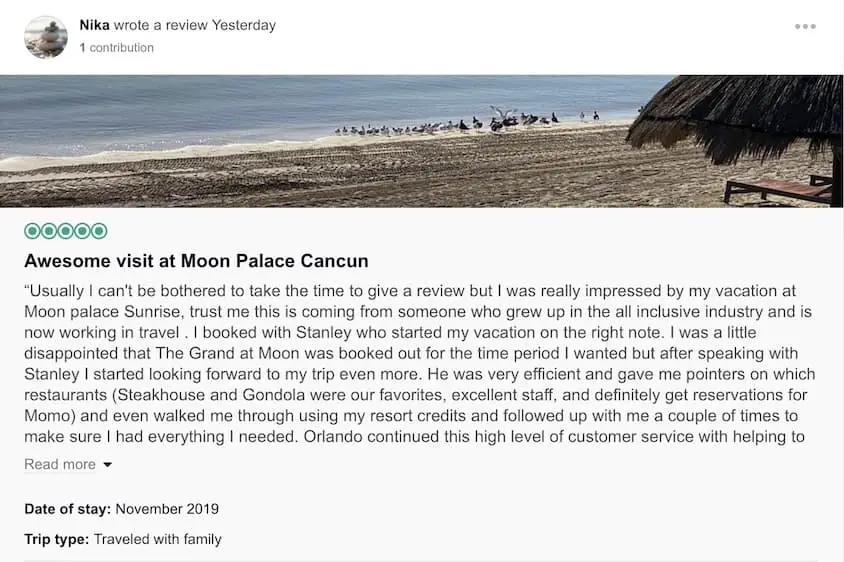View Nika's 1 contribution link

tap(117, 48)
